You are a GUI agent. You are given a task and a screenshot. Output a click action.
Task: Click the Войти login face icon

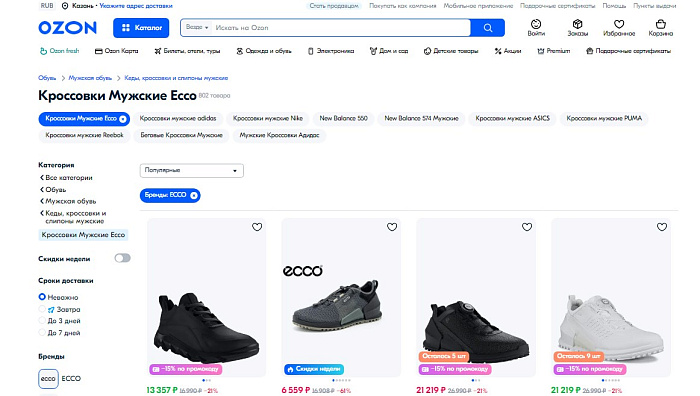click(536, 24)
